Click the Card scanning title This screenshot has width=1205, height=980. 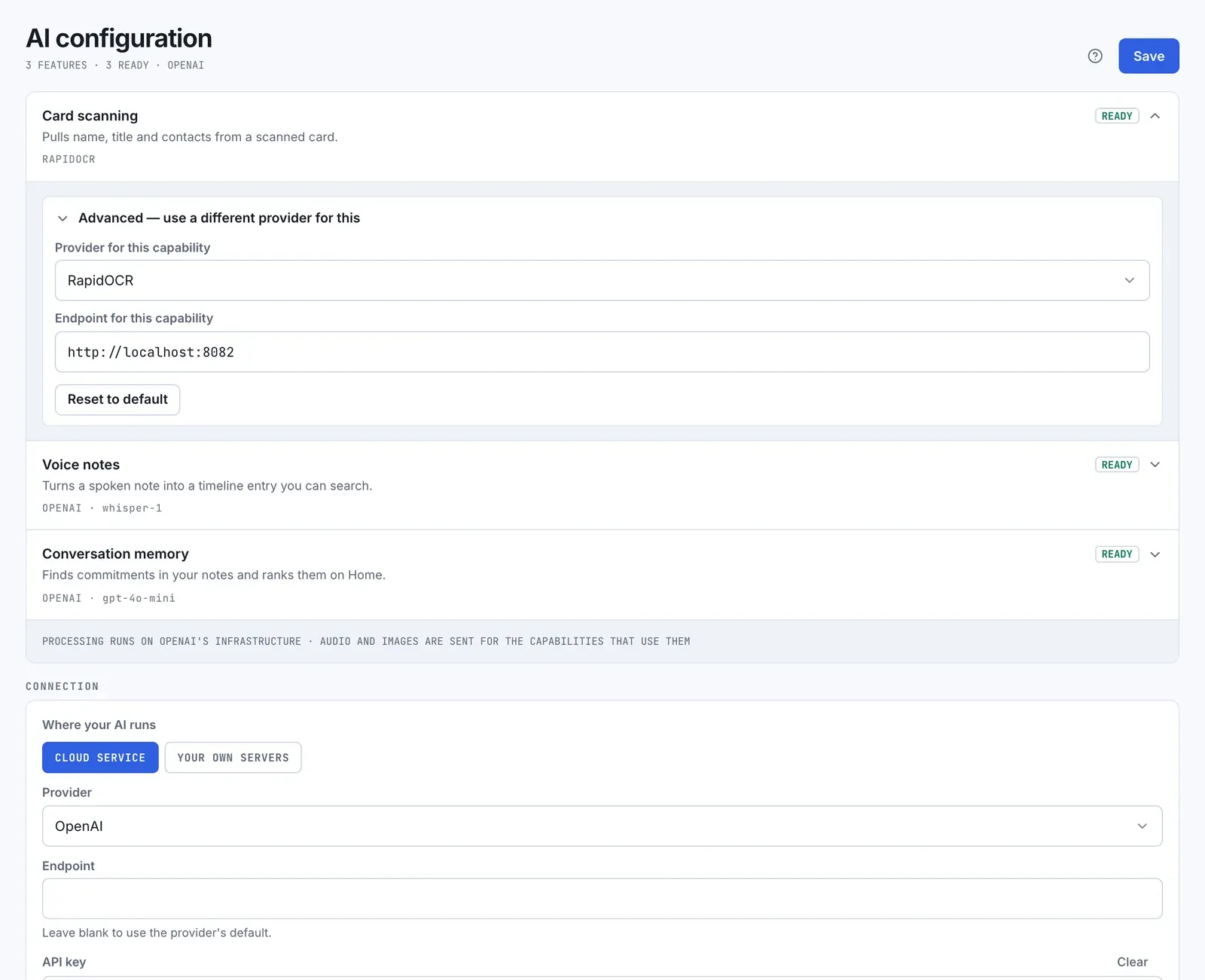[x=90, y=116]
